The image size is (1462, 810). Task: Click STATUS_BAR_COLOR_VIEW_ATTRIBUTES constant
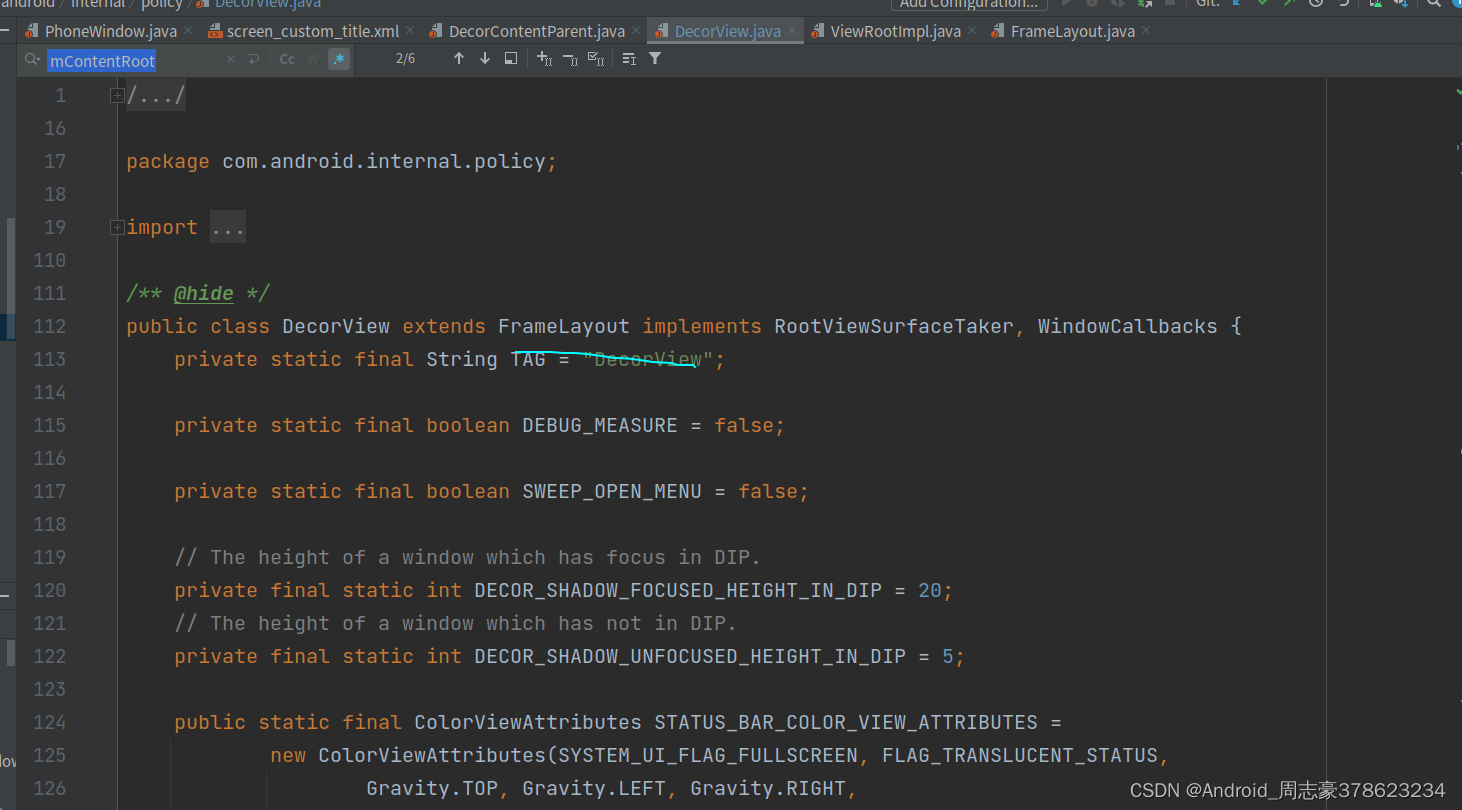(x=846, y=722)
